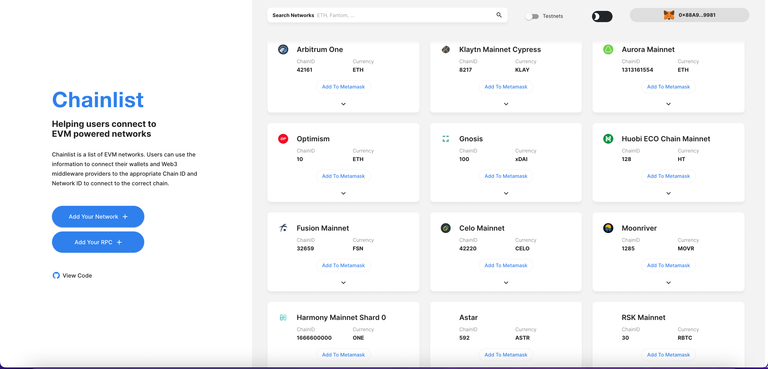
Task: Add Harmony Mainnet Shard 0 to Metamask
Action: pyautogui.click(x=343, y=355)
